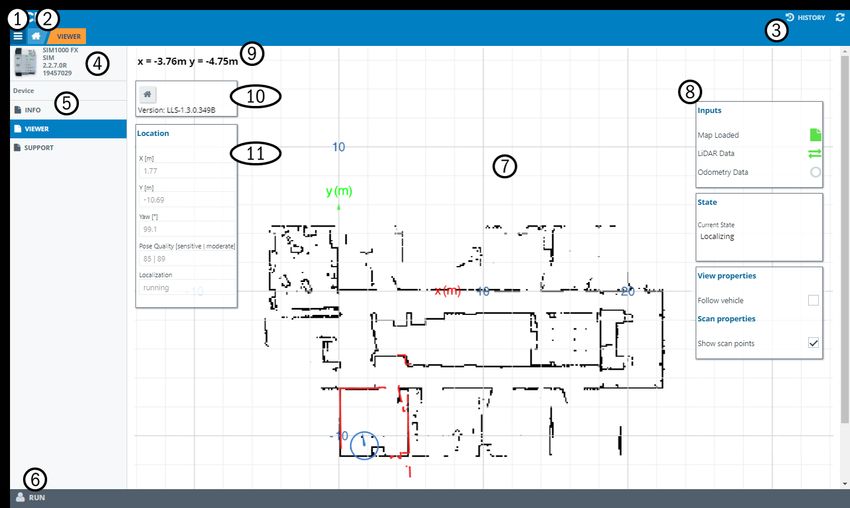Viewport: 850px width, 508px height.
Task: Click the View properties heading
Action: [x=726, y=275]
